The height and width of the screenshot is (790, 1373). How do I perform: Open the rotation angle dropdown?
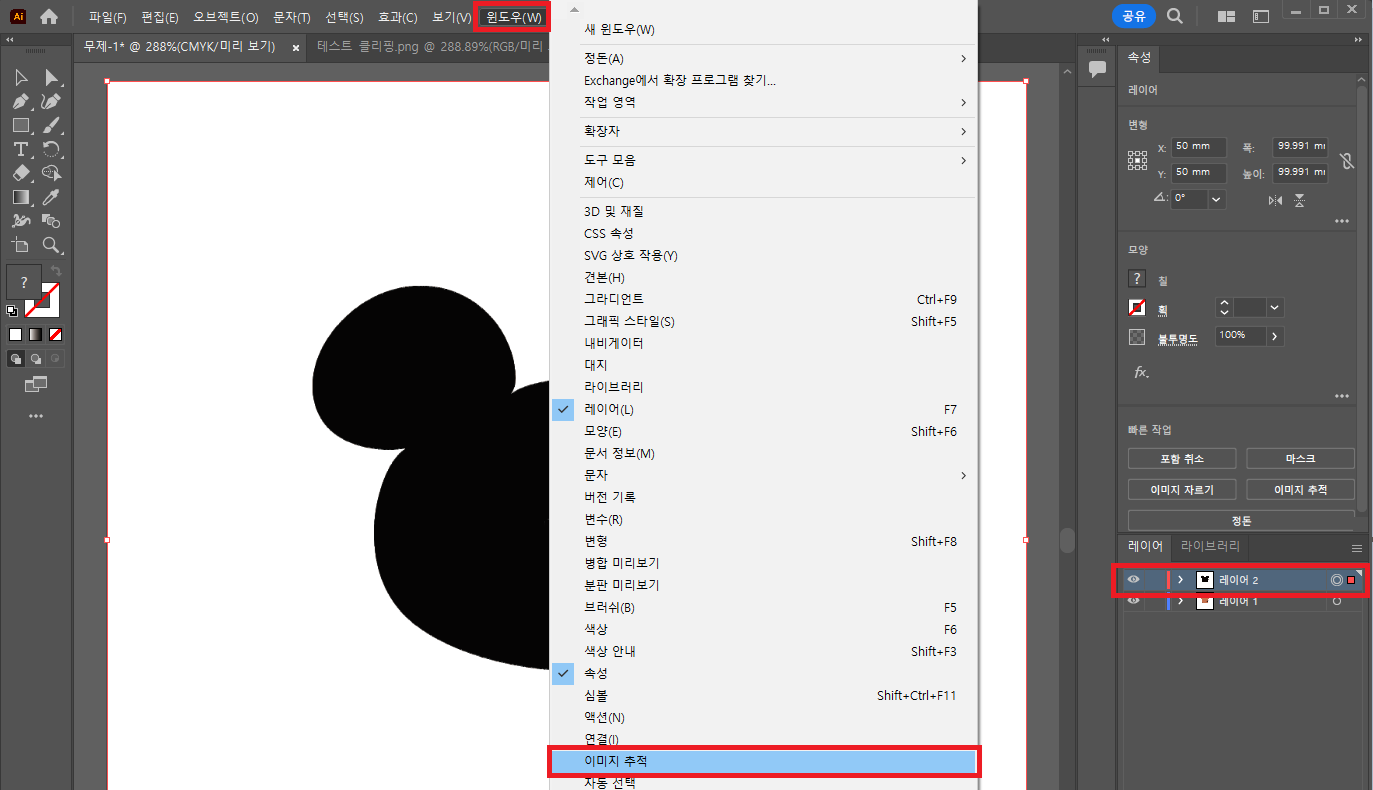click(x=1216, y=199)
